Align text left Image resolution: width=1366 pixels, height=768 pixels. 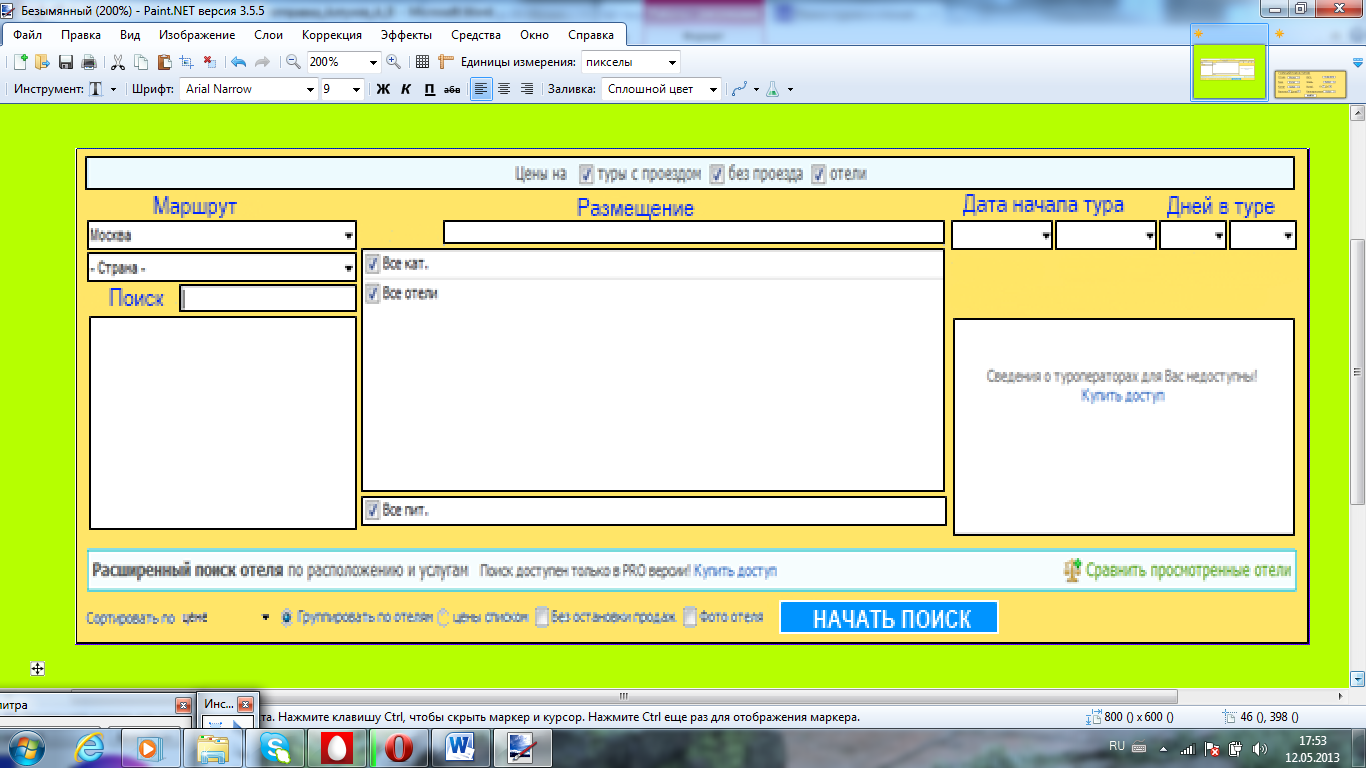(482, 89)
